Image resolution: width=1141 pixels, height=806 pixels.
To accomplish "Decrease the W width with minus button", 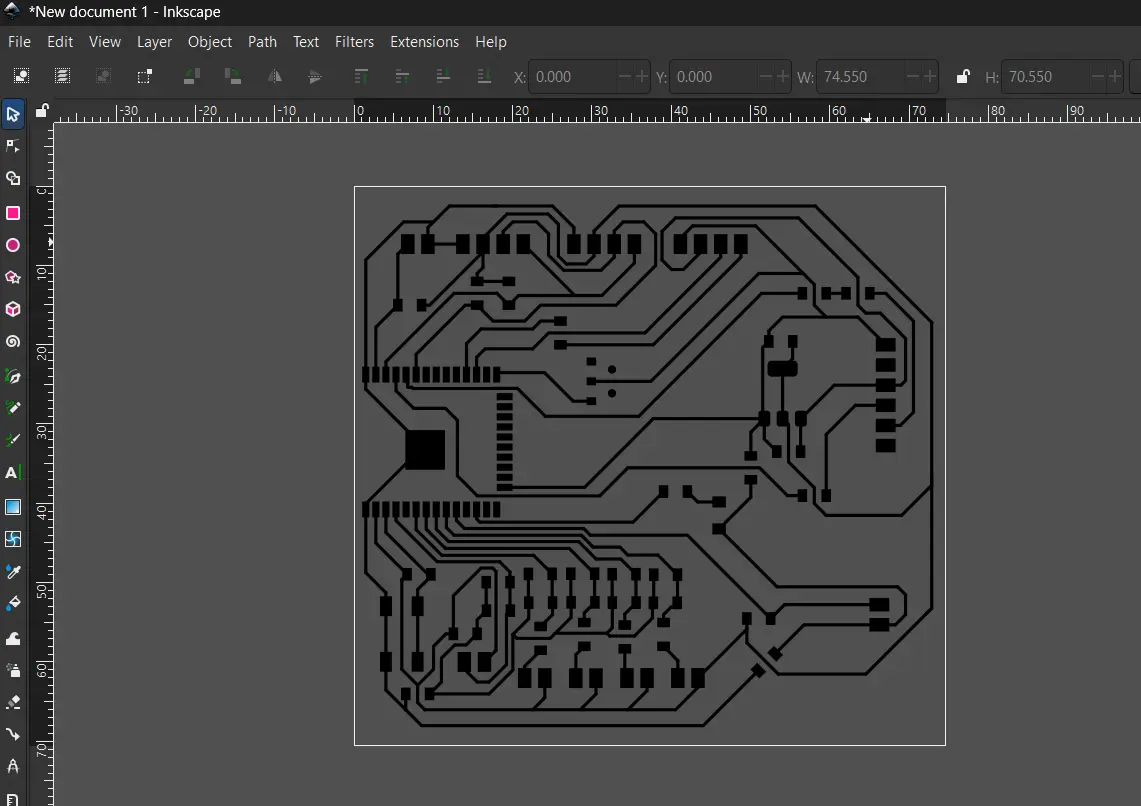I will coord(912,76).
